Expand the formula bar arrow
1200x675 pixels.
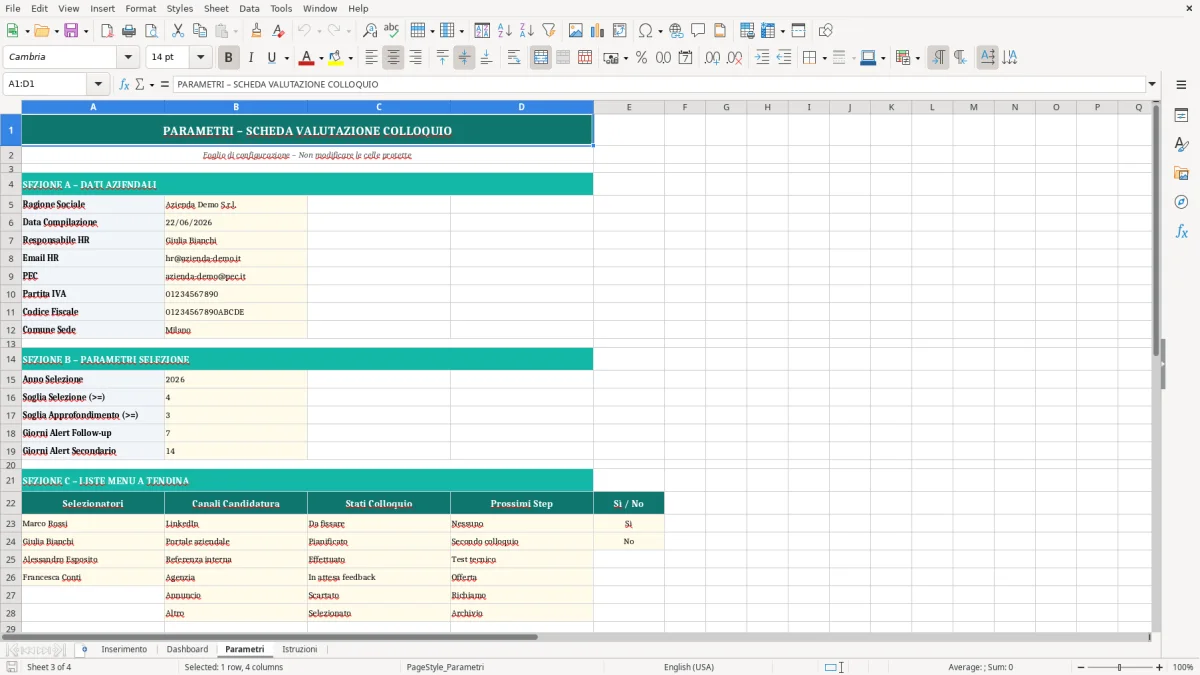click(1152, 84)
